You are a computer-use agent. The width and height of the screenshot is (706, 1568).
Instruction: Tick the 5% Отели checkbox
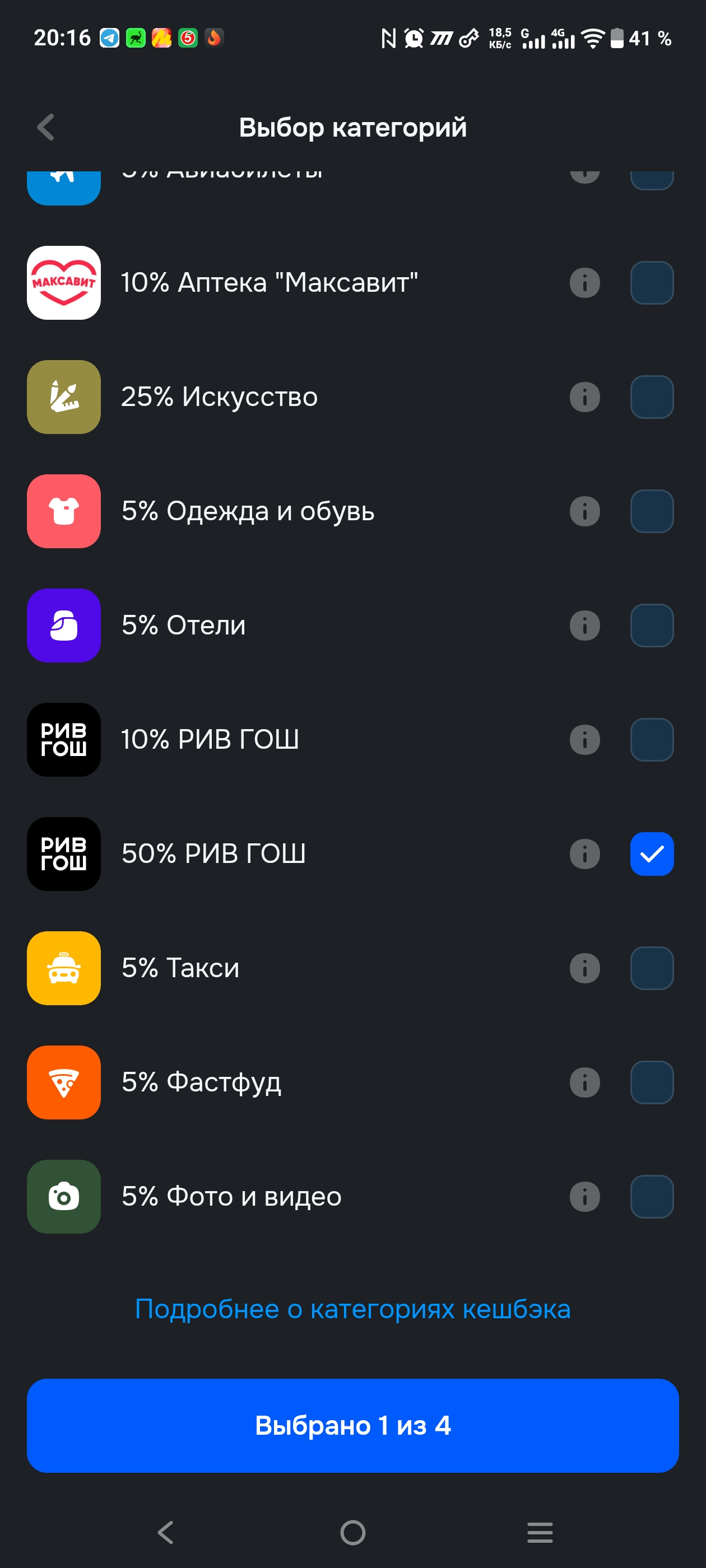coord(651,626)
